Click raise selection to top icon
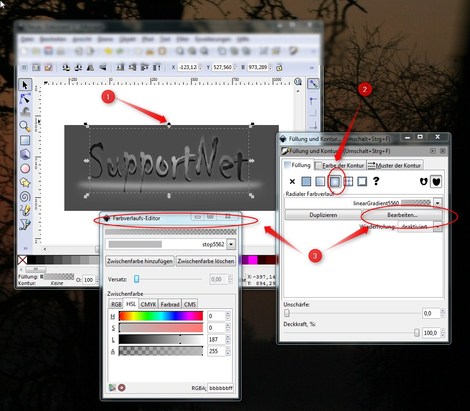The image size is (470, 411). coord(156,68)
